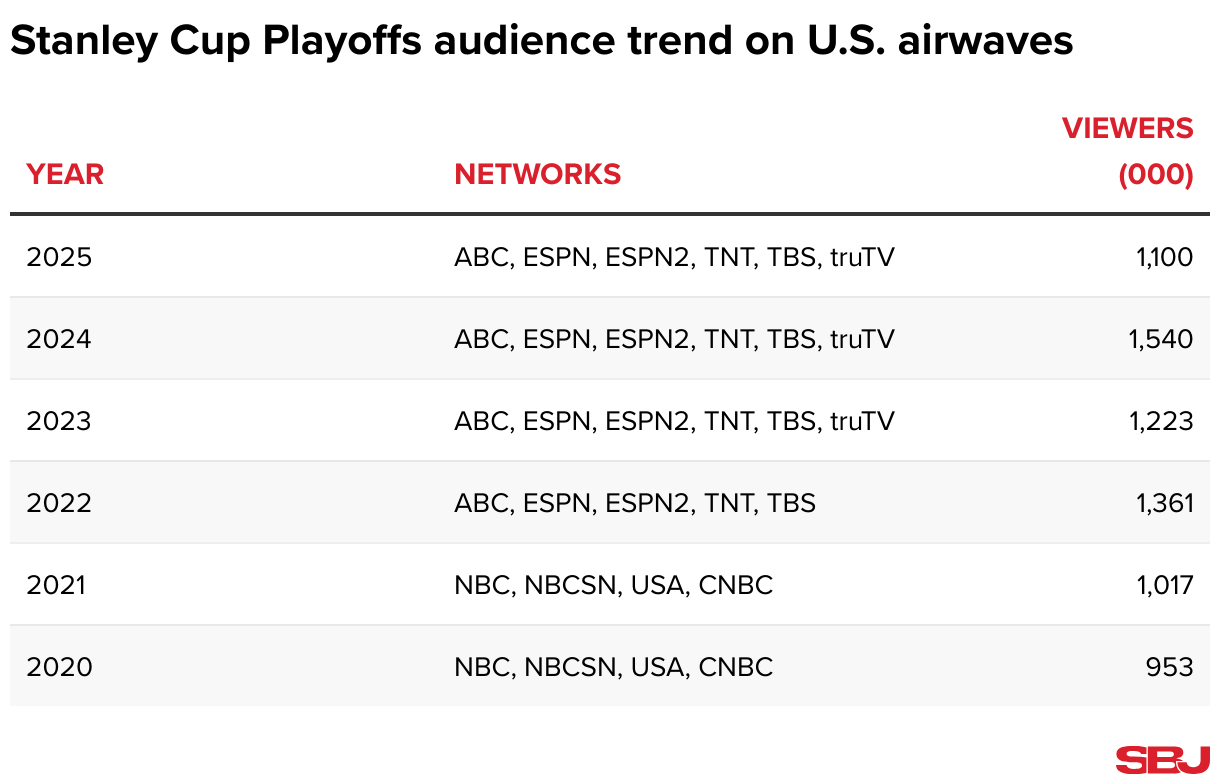The image size is (1220, 784).
Task: Click the NETWORKS column header
Action: [x=538, y=174]
